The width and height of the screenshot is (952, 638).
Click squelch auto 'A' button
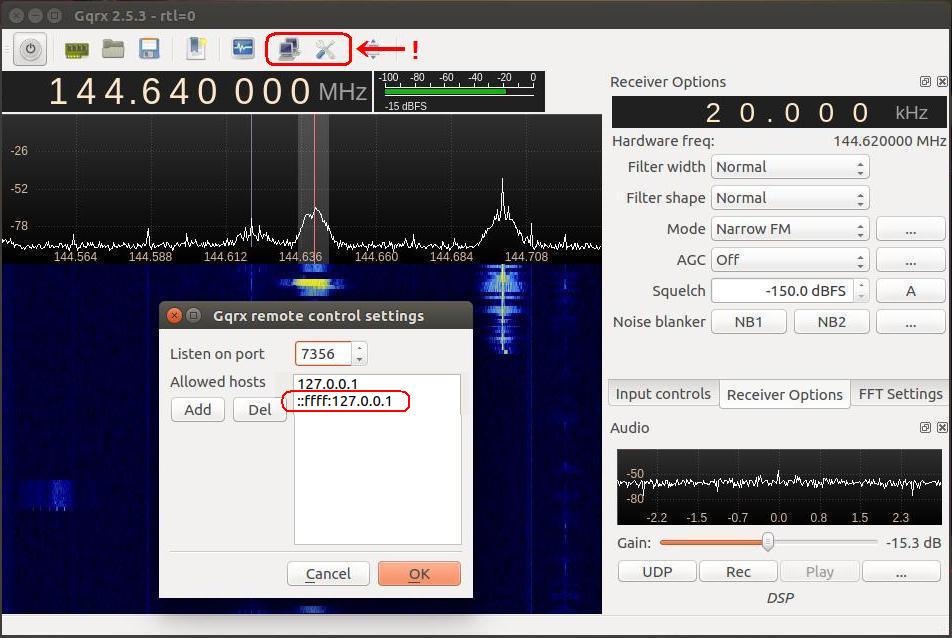910,291
